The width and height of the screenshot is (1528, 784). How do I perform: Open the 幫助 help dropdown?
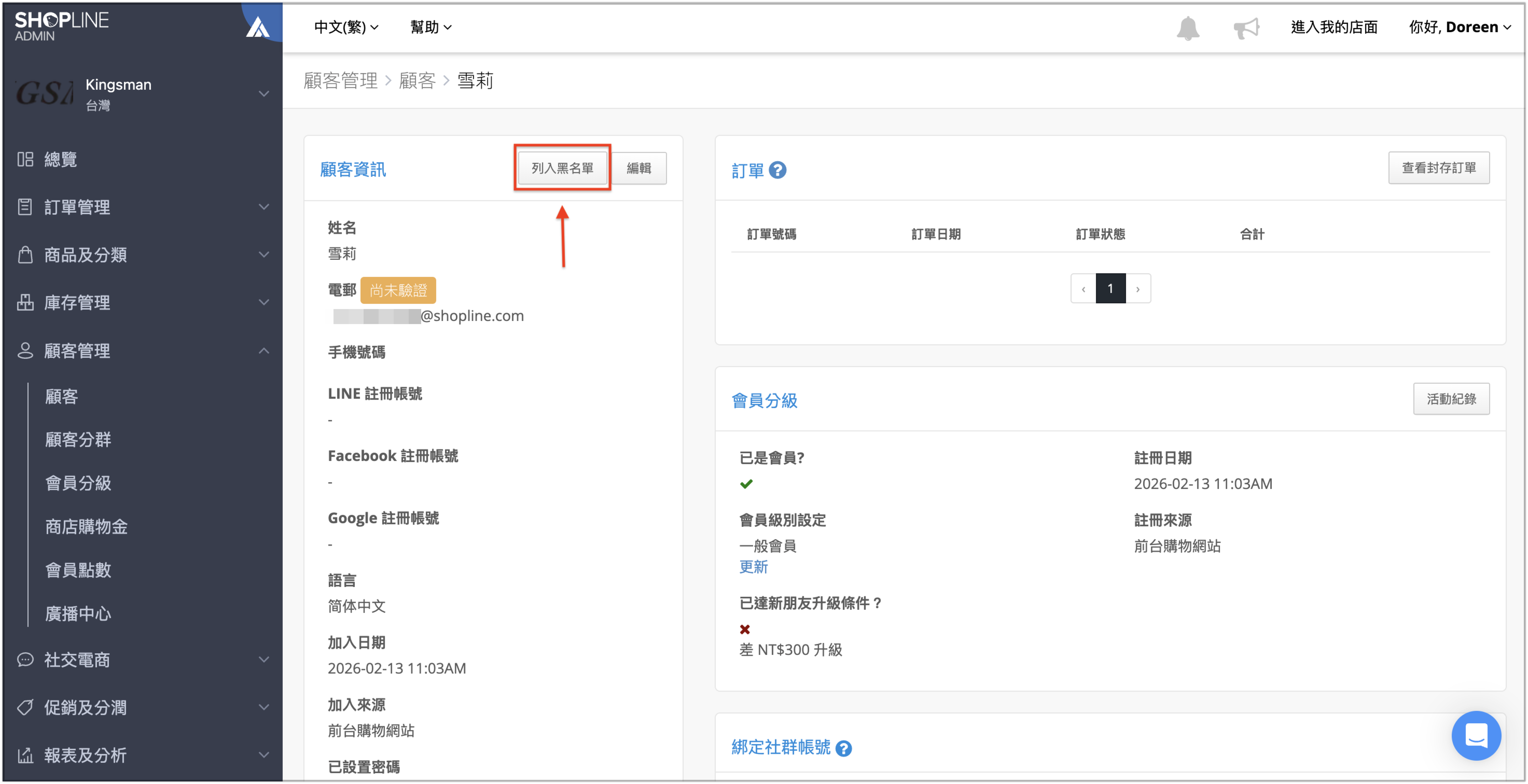[431, 27]
